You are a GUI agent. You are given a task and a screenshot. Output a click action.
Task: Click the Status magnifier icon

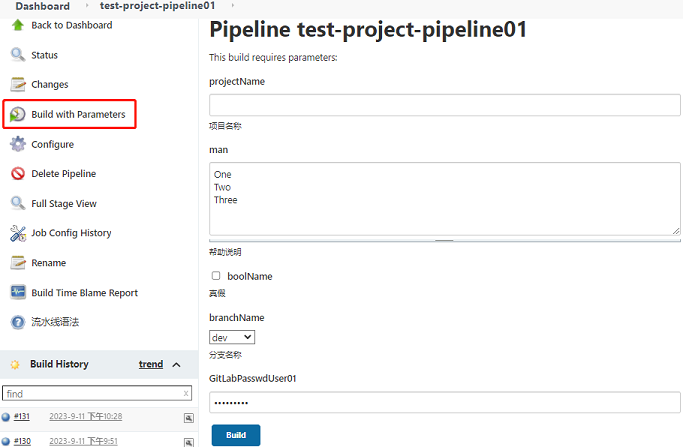tap(17, 55)
